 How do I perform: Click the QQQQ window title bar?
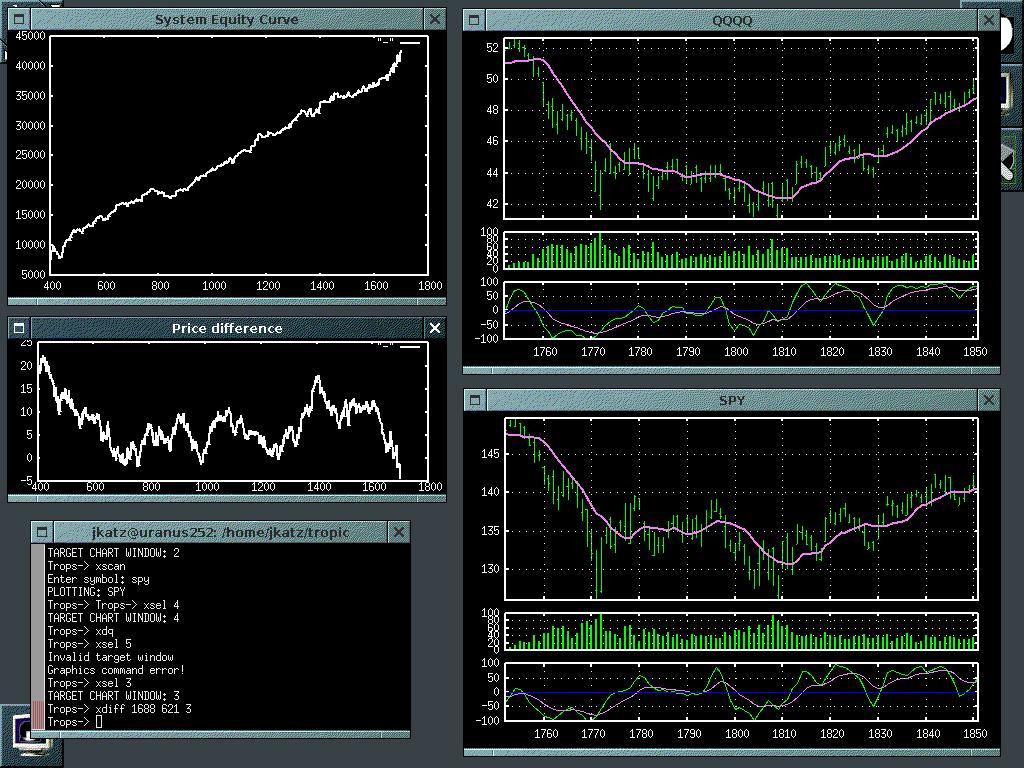[x=732, y=20]
